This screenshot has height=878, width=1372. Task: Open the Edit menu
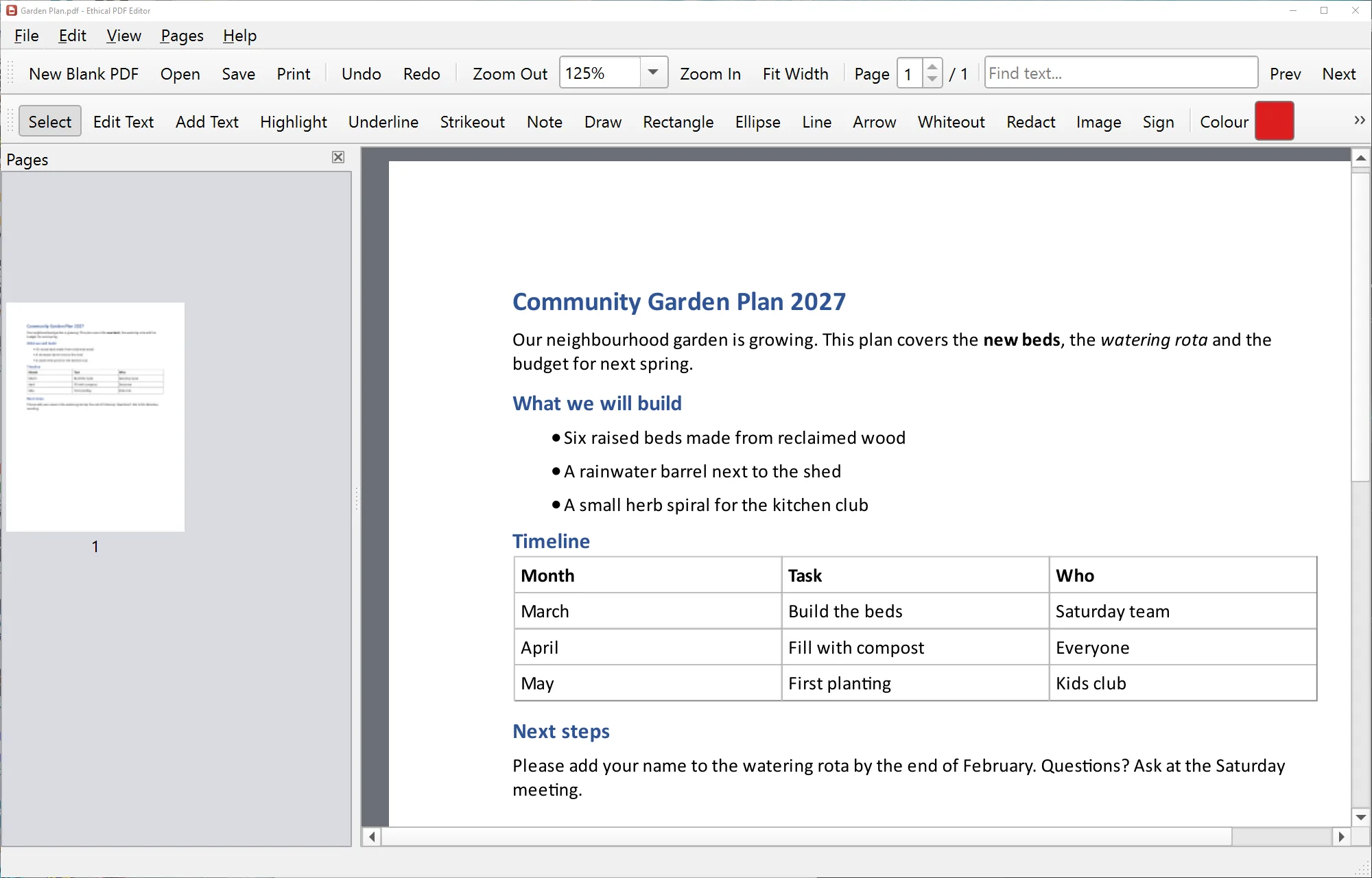(x=72, y=36)
